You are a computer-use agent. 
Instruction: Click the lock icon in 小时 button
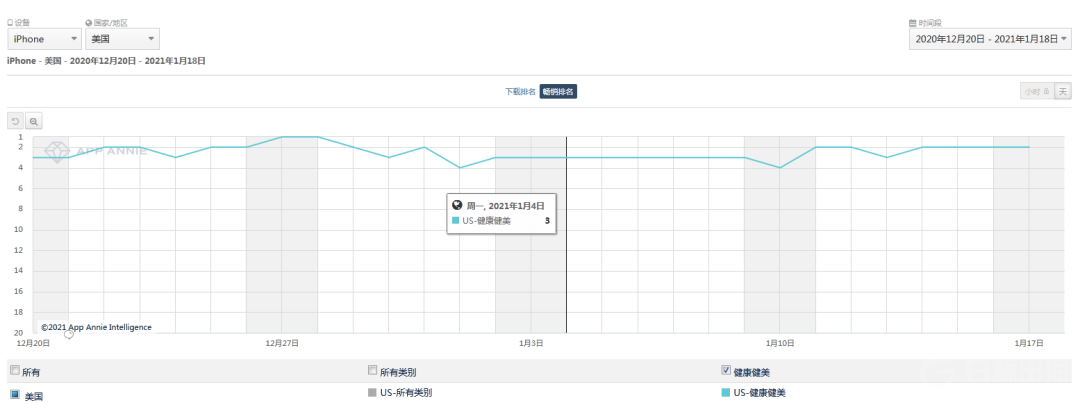click(1047, 92)
